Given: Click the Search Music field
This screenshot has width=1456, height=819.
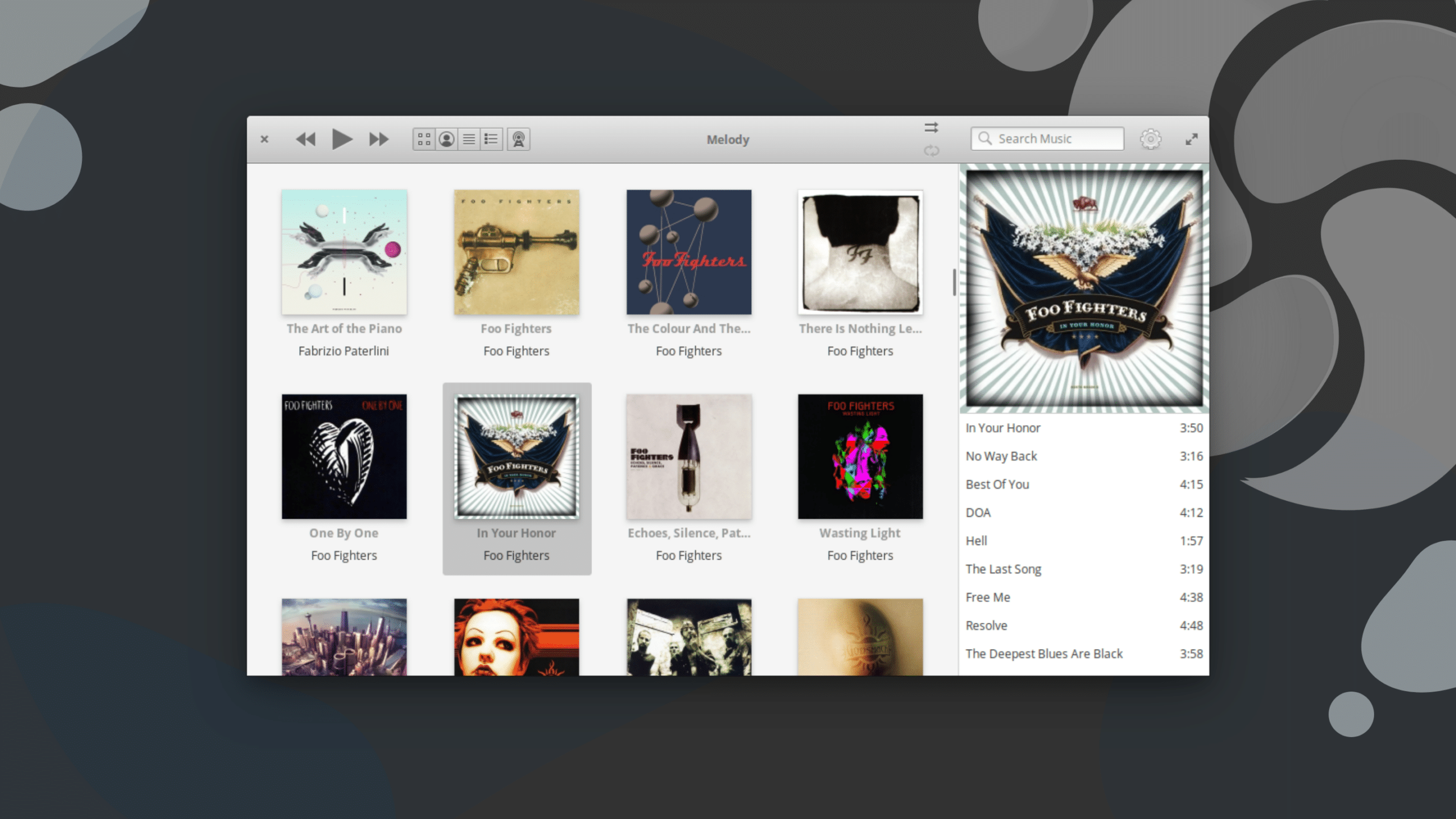Looking at the screenshot, I should (1047, 139).
